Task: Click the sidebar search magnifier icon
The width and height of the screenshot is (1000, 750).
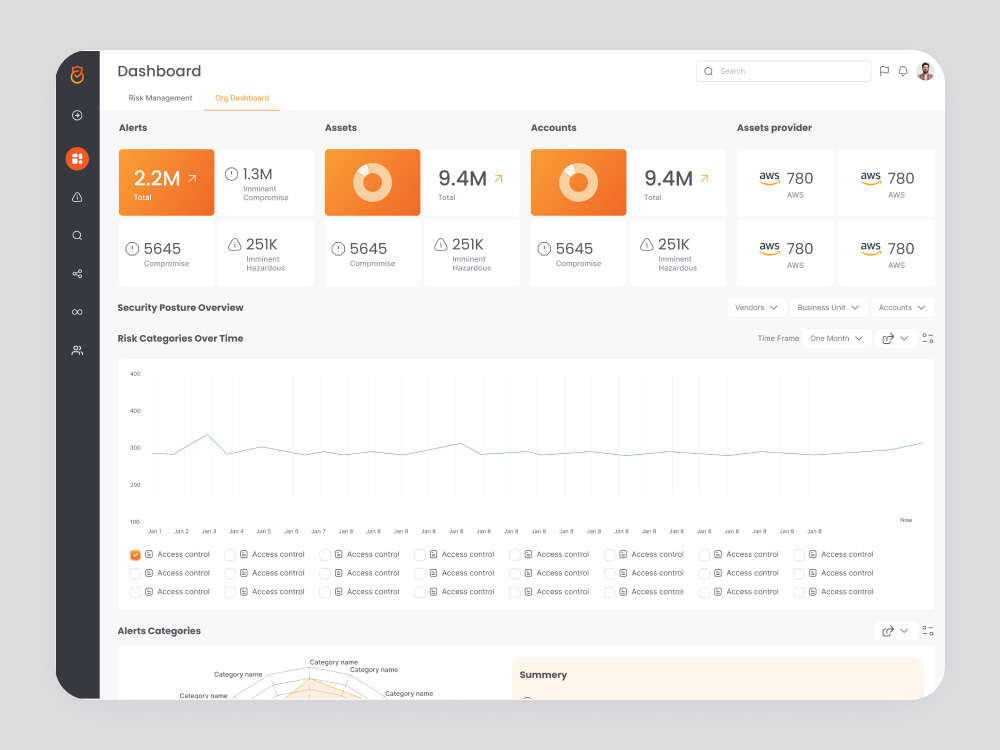Action: [x=77, y=235]
